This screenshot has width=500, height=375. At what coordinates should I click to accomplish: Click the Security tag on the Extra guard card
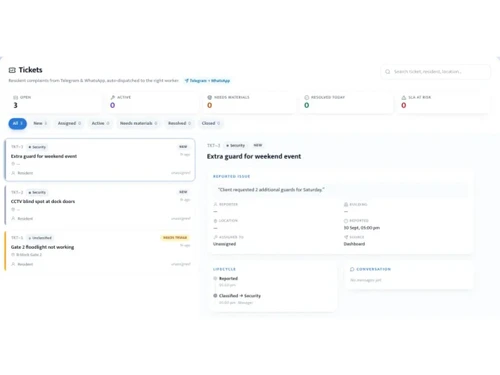click(x=37, y=147)
